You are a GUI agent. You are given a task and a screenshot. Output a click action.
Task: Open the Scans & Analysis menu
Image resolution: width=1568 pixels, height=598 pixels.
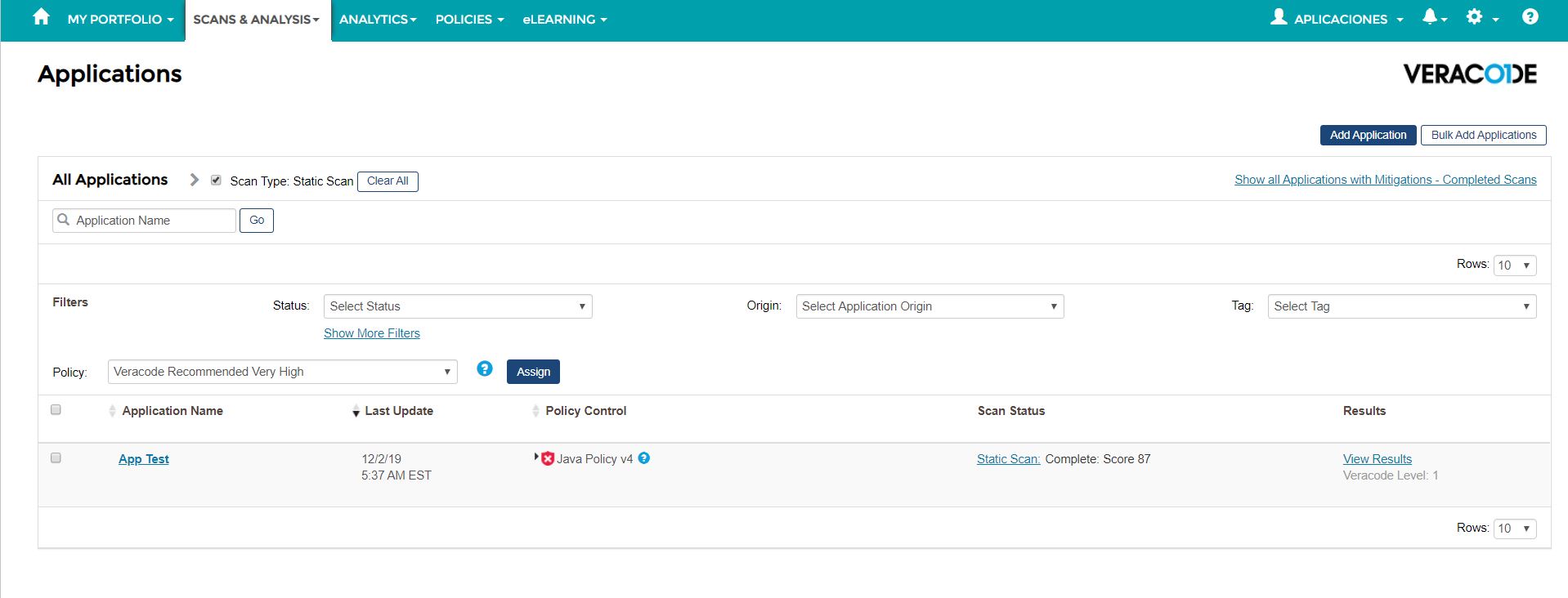click(x=258, y=19)
